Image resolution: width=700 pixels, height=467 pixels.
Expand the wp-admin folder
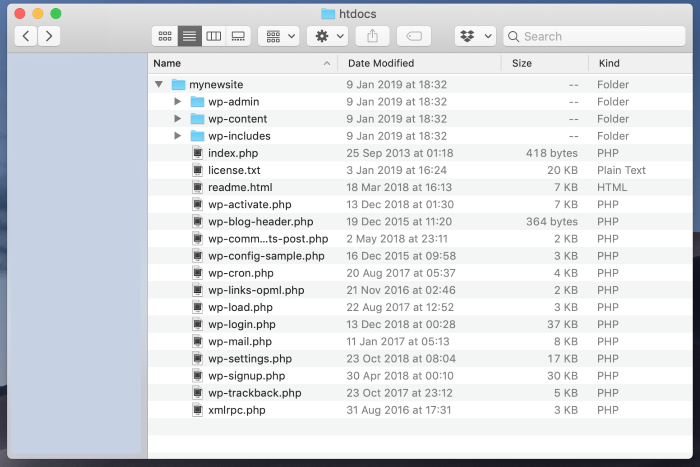coord(177,101)
